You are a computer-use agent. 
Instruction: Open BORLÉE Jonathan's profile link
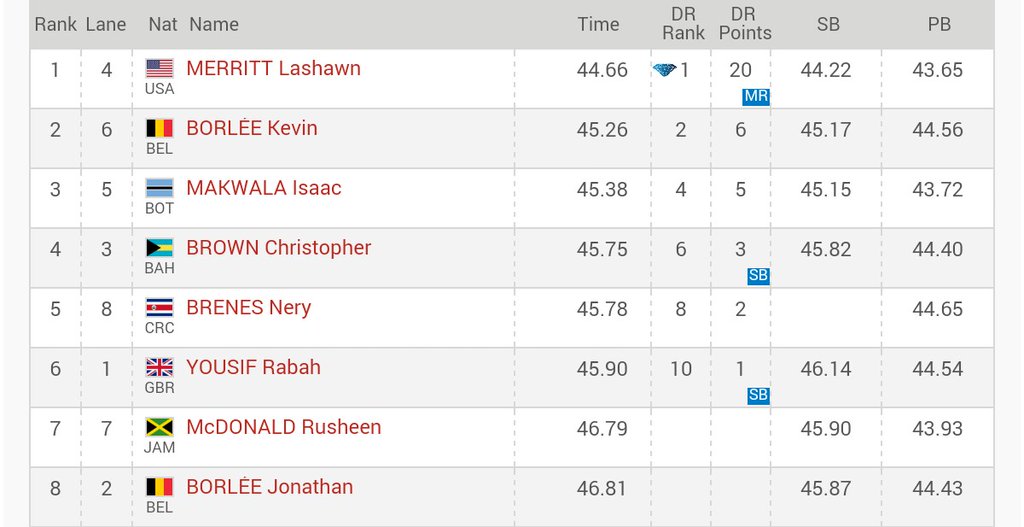point(270,487)
